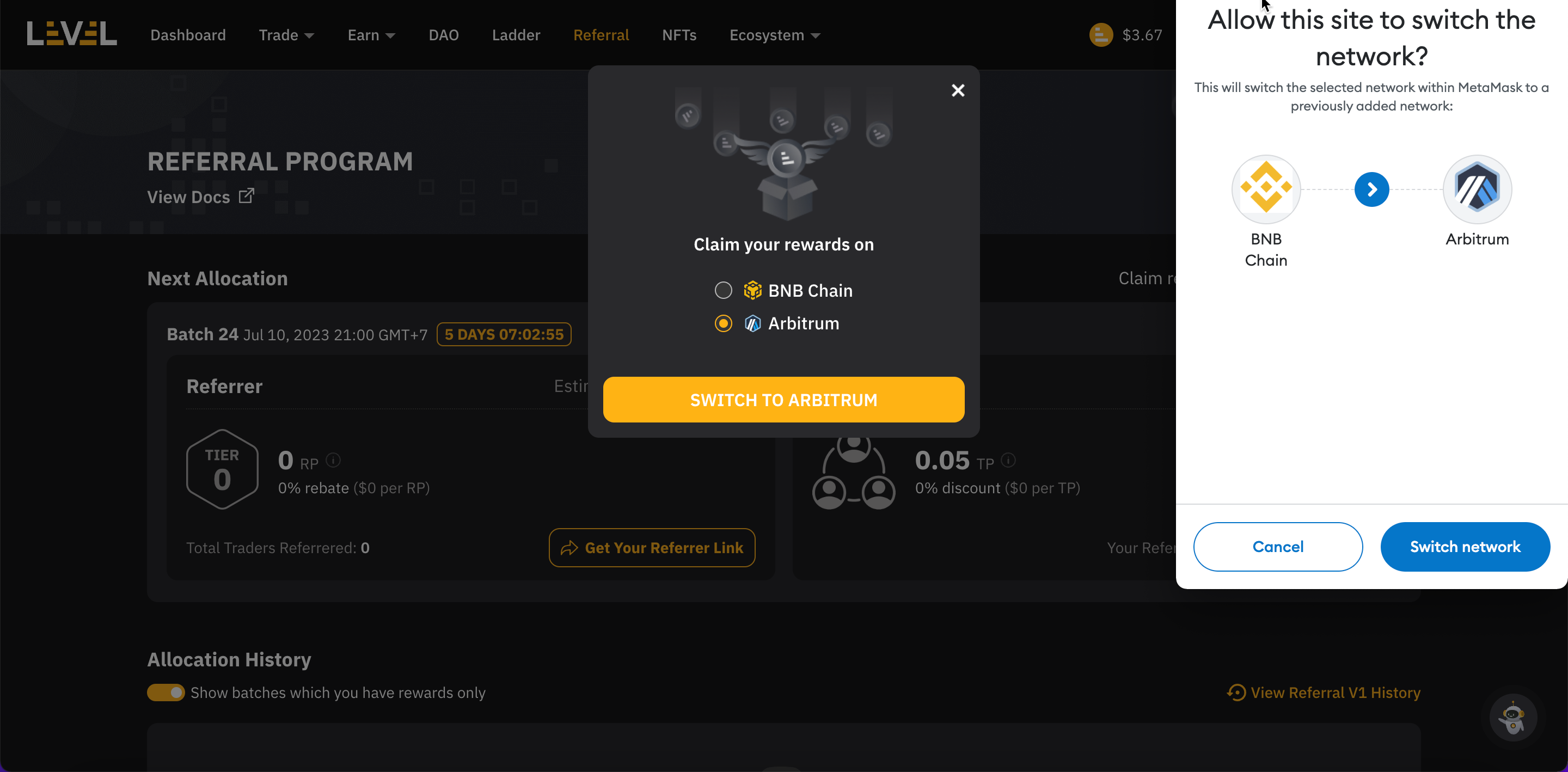Screen dimensions: 1568x772
Task: Click the Arbitrum network logo in MetaMask
Action: point(1477,189)
